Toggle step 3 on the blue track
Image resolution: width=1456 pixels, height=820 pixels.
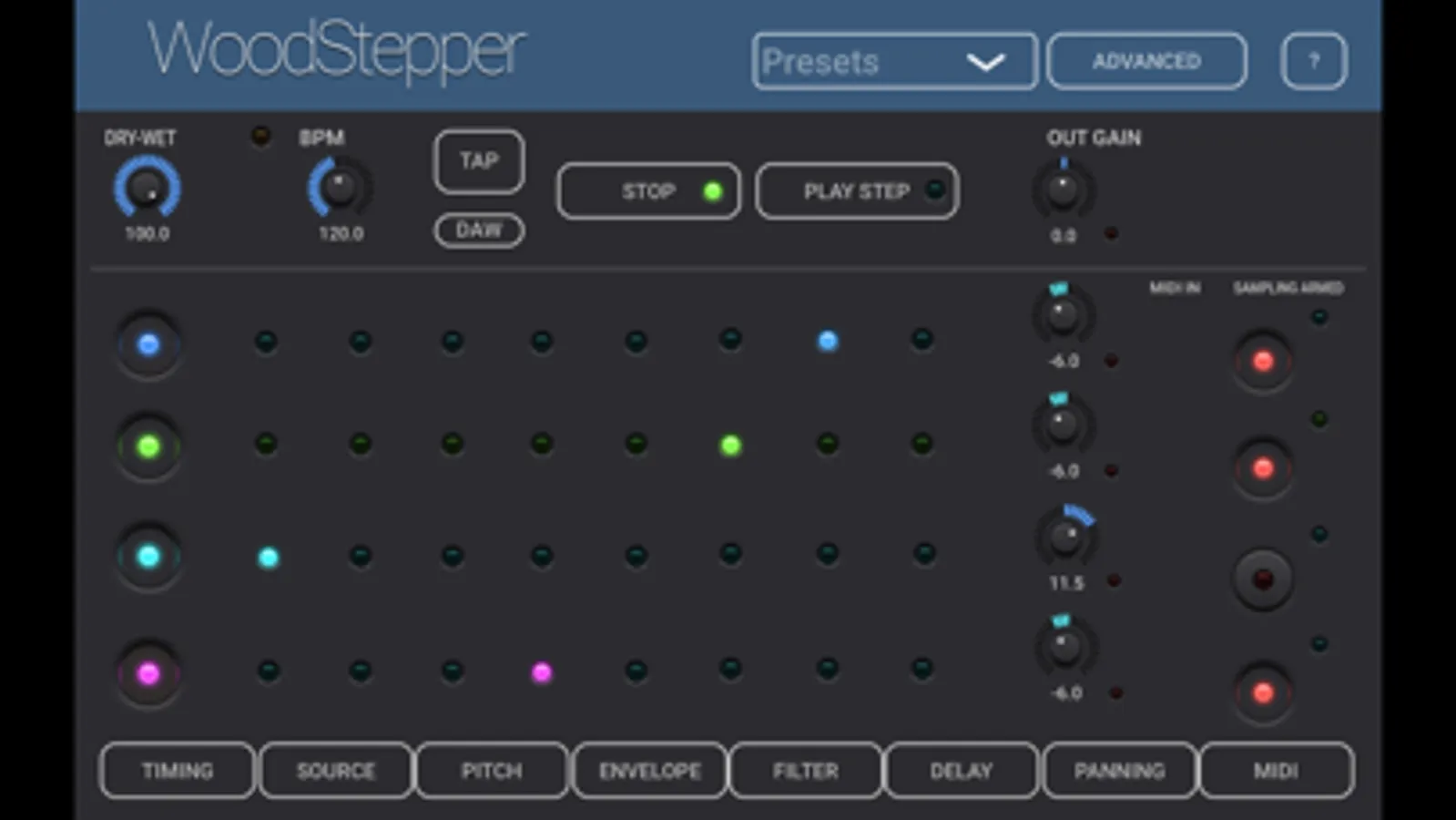click(453, 342)
